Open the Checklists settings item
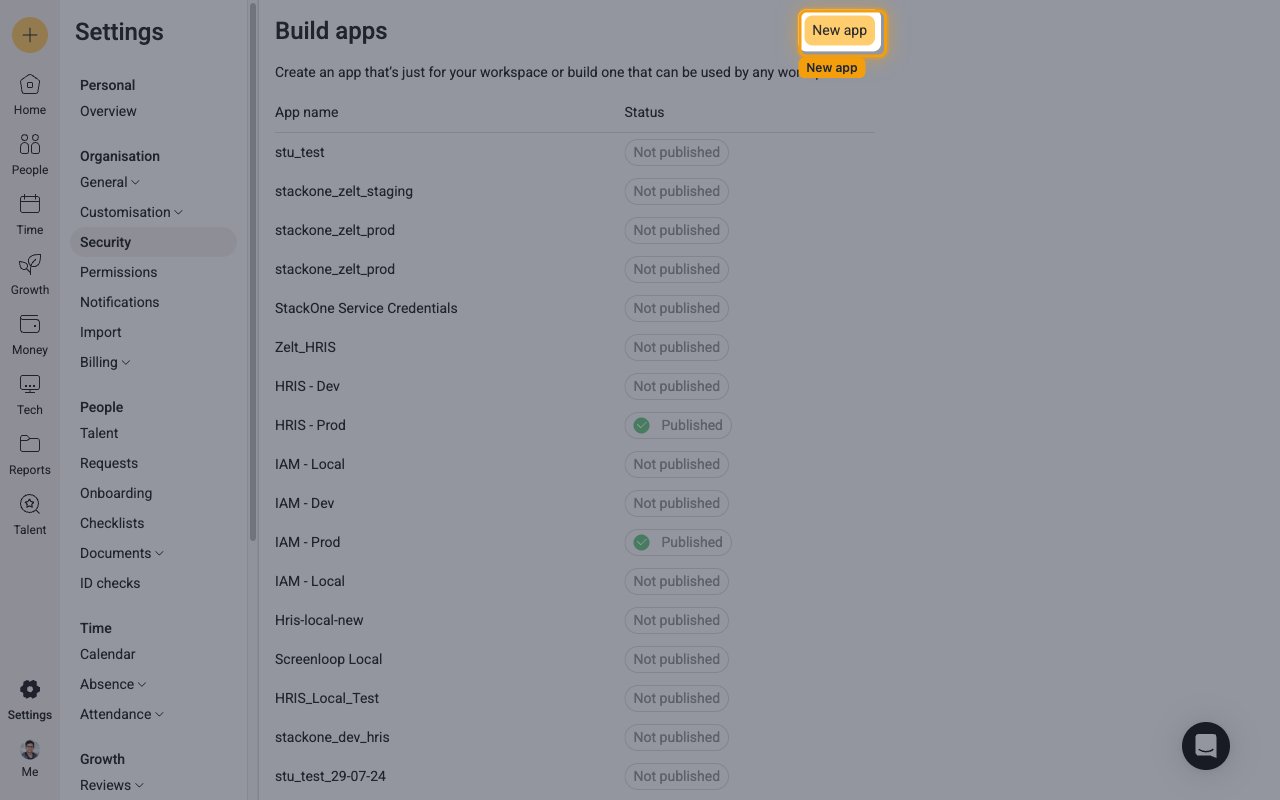The height and width of the screenshot is (800, 1280). coord(112,523)
